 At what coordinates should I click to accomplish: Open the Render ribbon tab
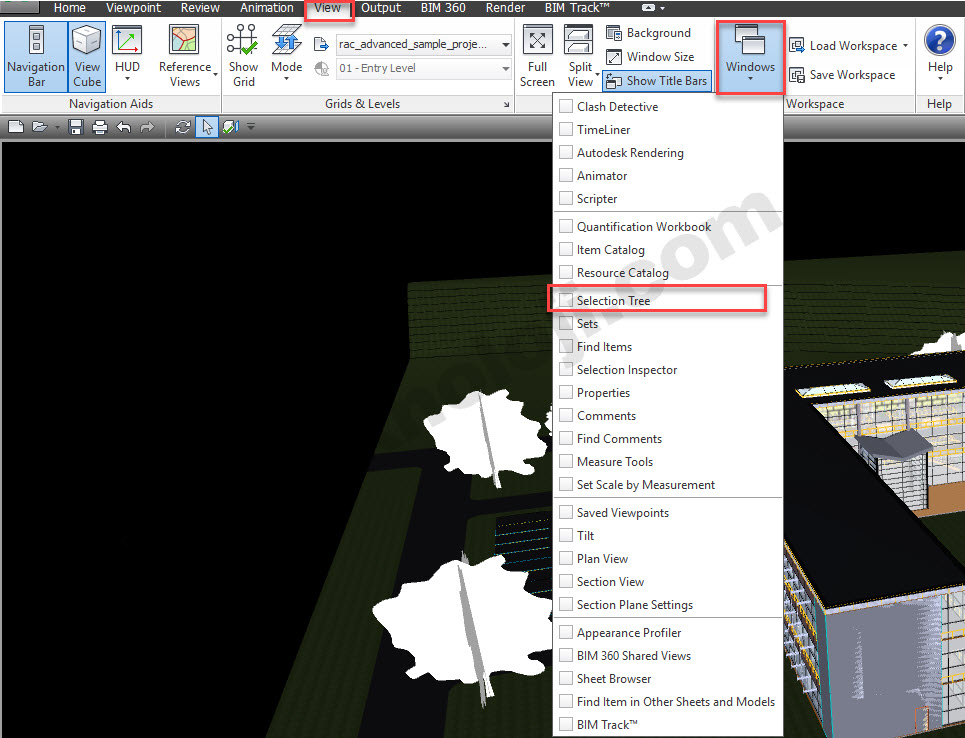point(505,8)
